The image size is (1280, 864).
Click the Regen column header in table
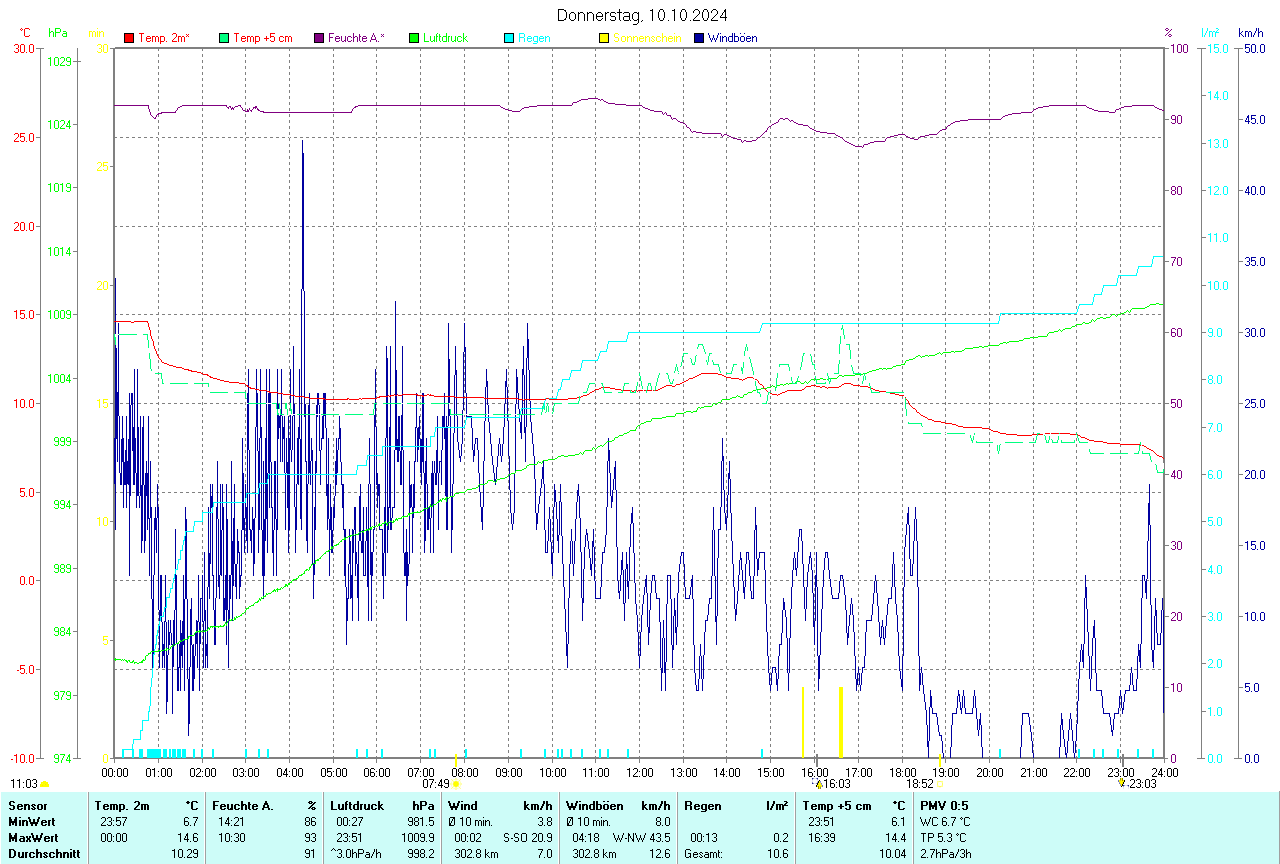pos(704,806)
